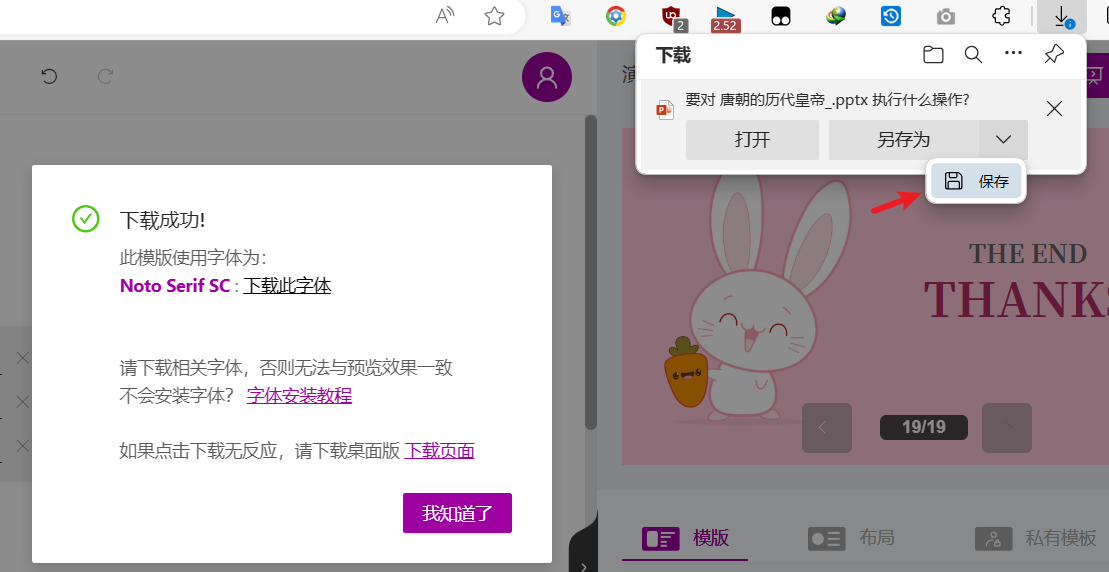
Task: Open the uBlock Origin extension icon
Action: click(x=670, y=16)
